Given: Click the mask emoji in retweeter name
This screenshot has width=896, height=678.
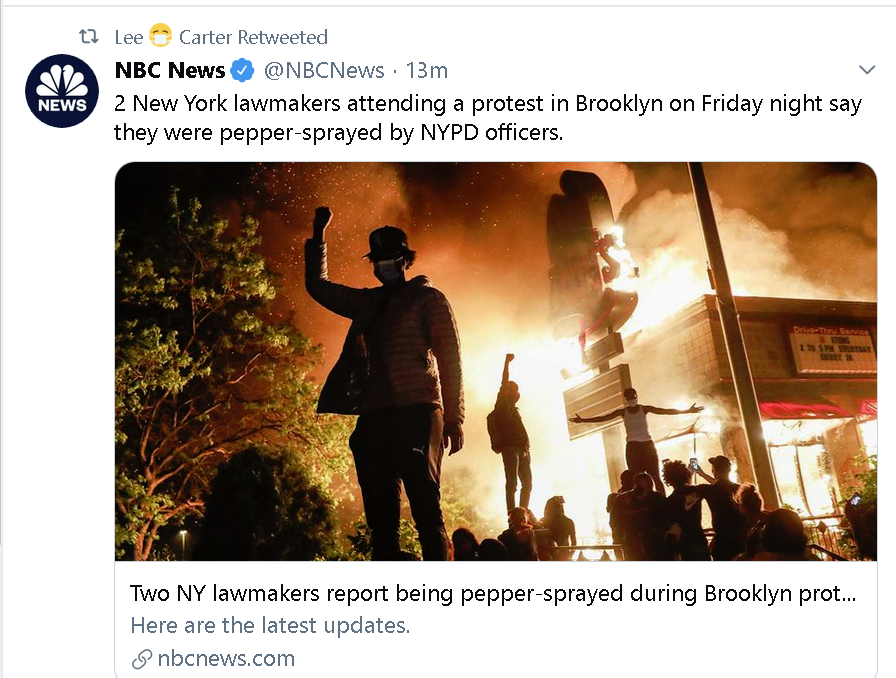Looking at the screenshot, I should 161,35.
